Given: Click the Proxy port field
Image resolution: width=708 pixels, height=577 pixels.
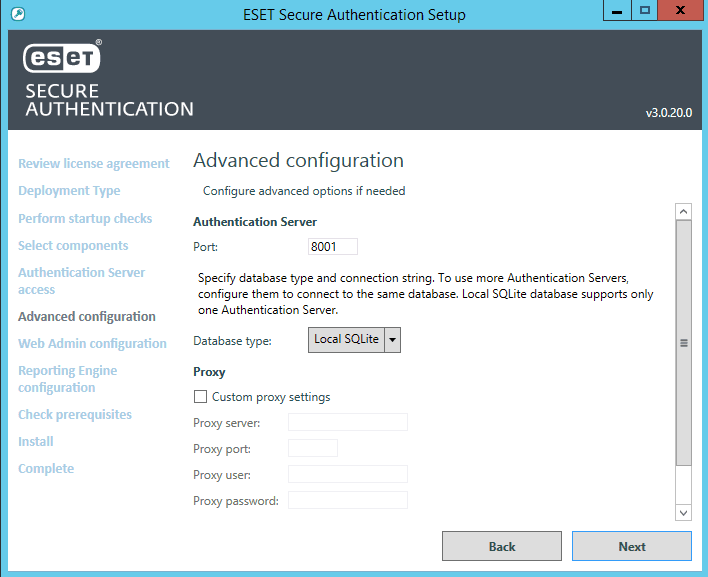Looking at the screenshot, I should (x=313, y=449).
